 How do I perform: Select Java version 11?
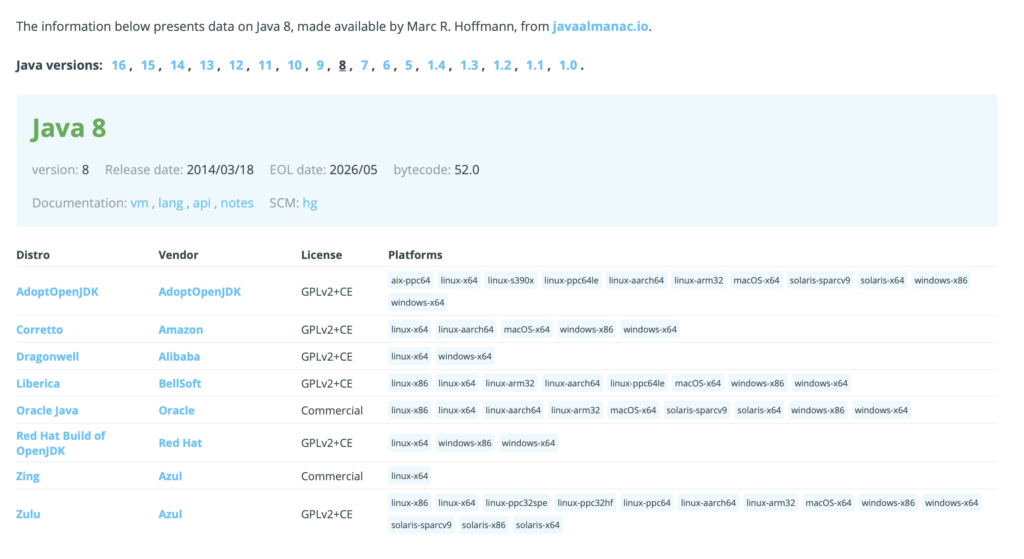[265, 65]
